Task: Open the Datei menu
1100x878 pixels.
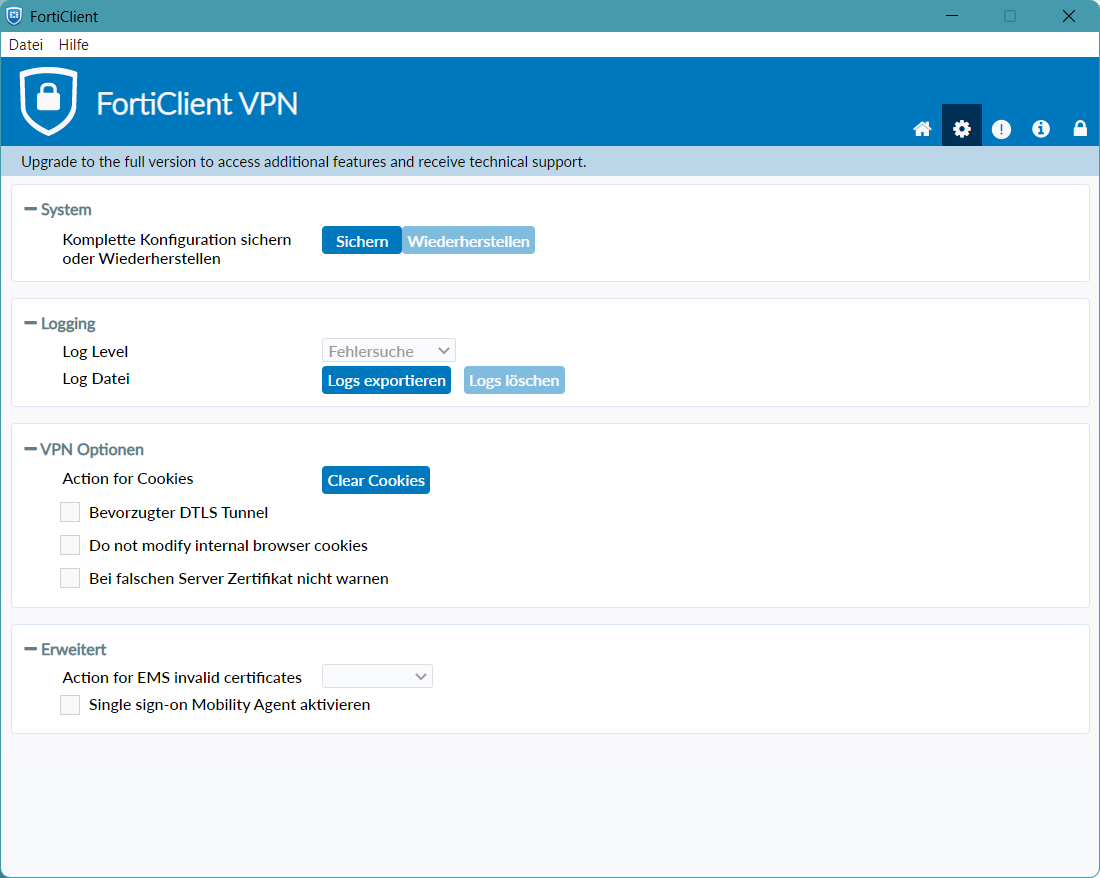Action: (26, 45)
